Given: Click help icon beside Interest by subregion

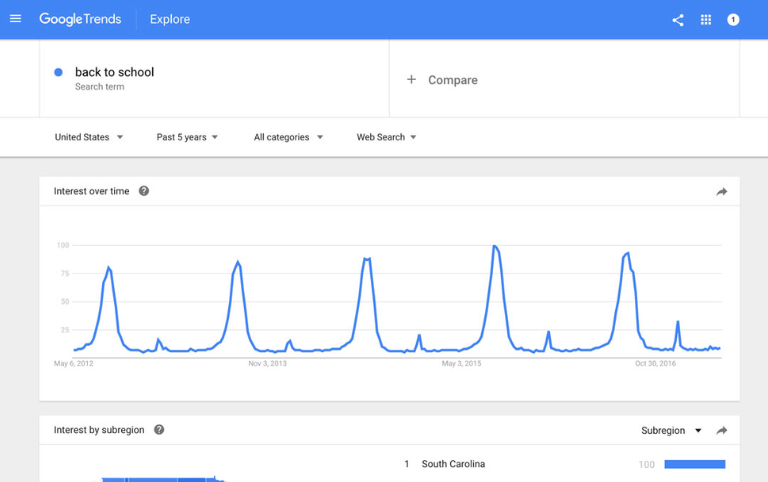Looking at the screenshot, I should pyautogui.click(x=159, y=430).
